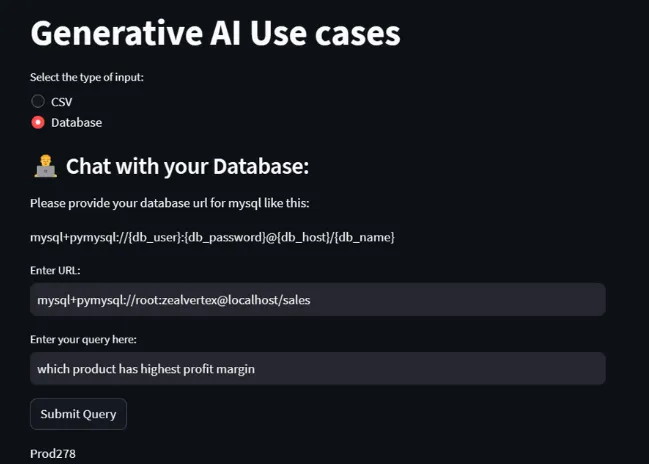
Task: Click the word 'sales' in the URL field
Action: [295, 300]
